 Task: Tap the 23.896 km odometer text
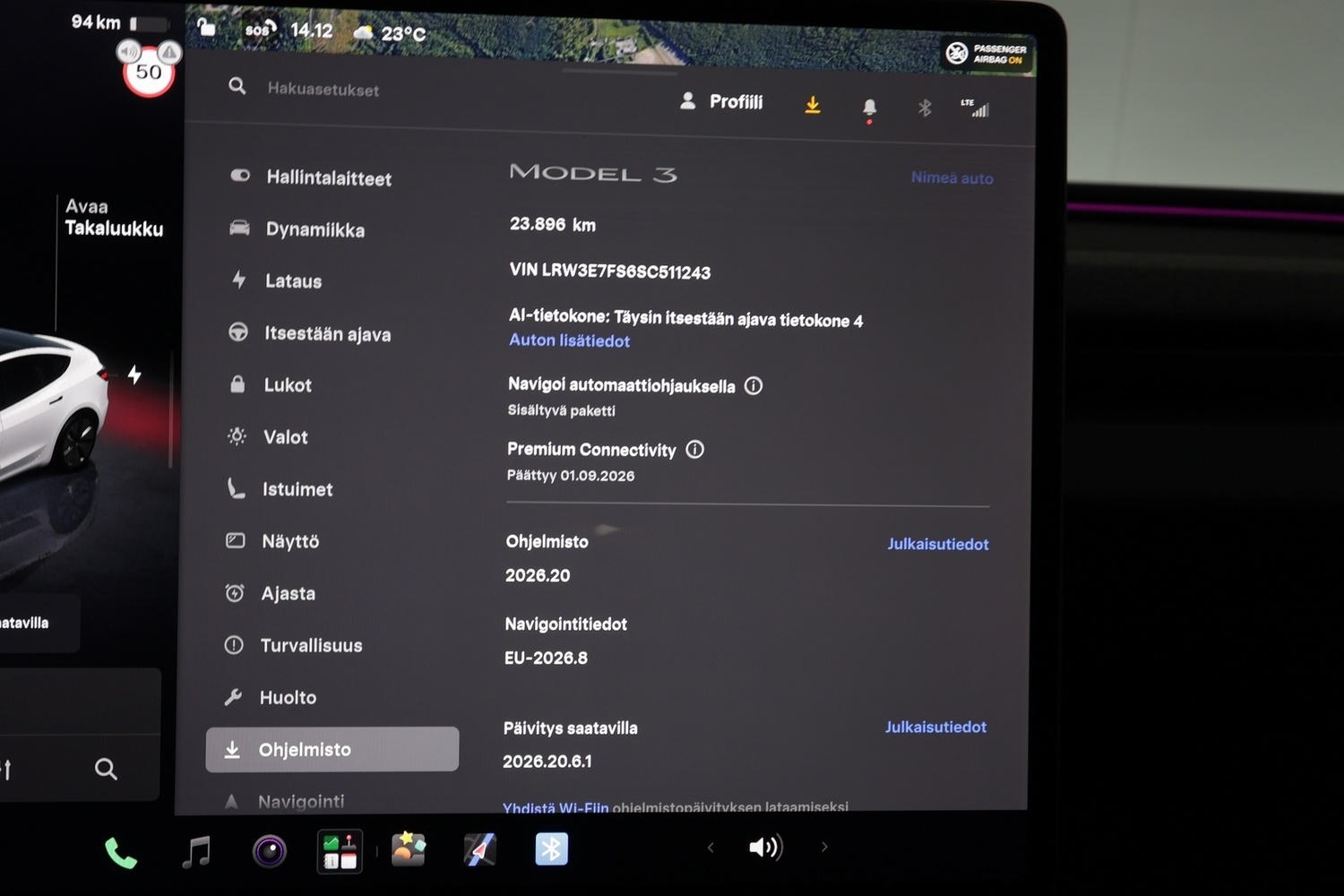click(x=552, y=224)
